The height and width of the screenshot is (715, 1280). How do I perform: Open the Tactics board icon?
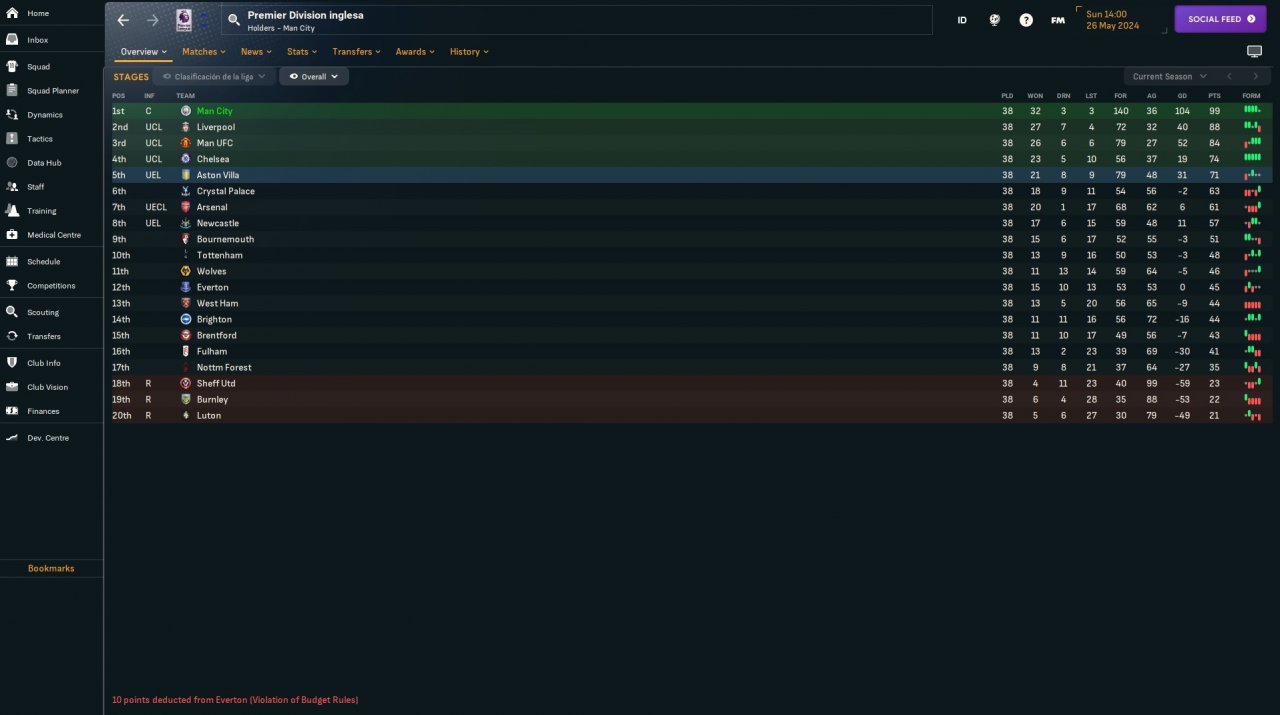click(12, 139)
